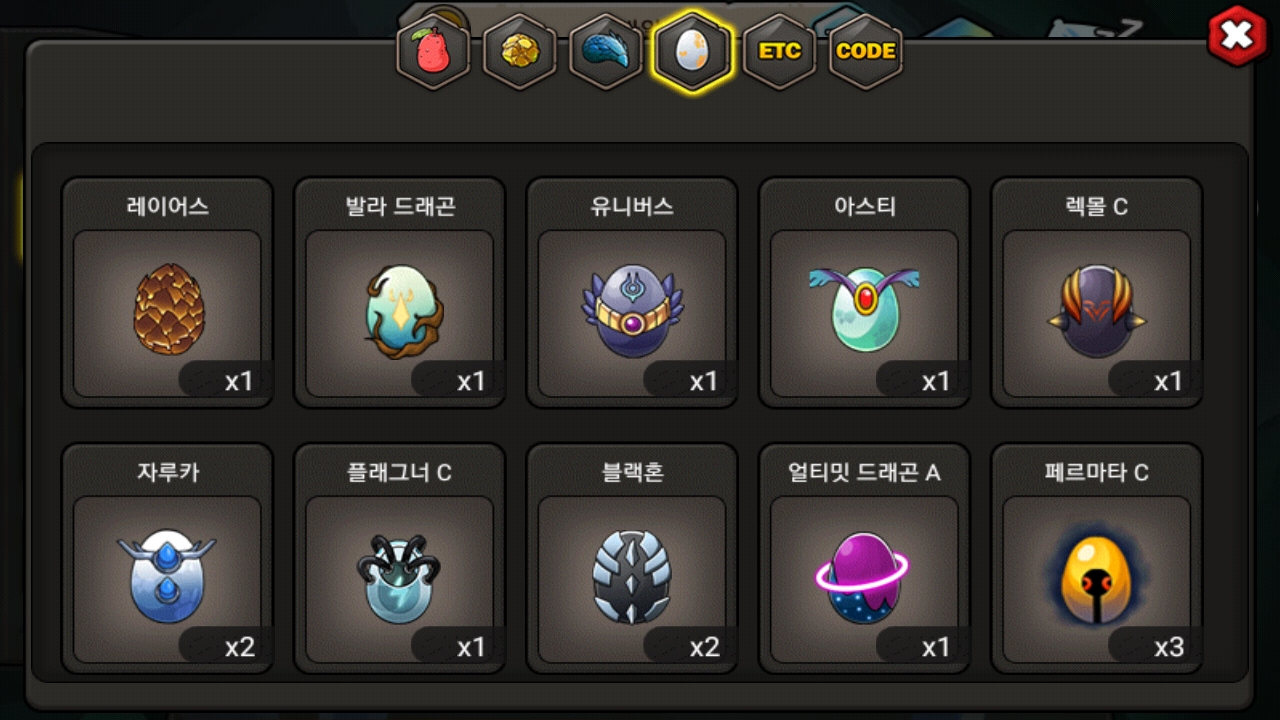The image size is (1280, 720).
Task: Pick the purple 유니버스 egg
Action: coord(632,311)
